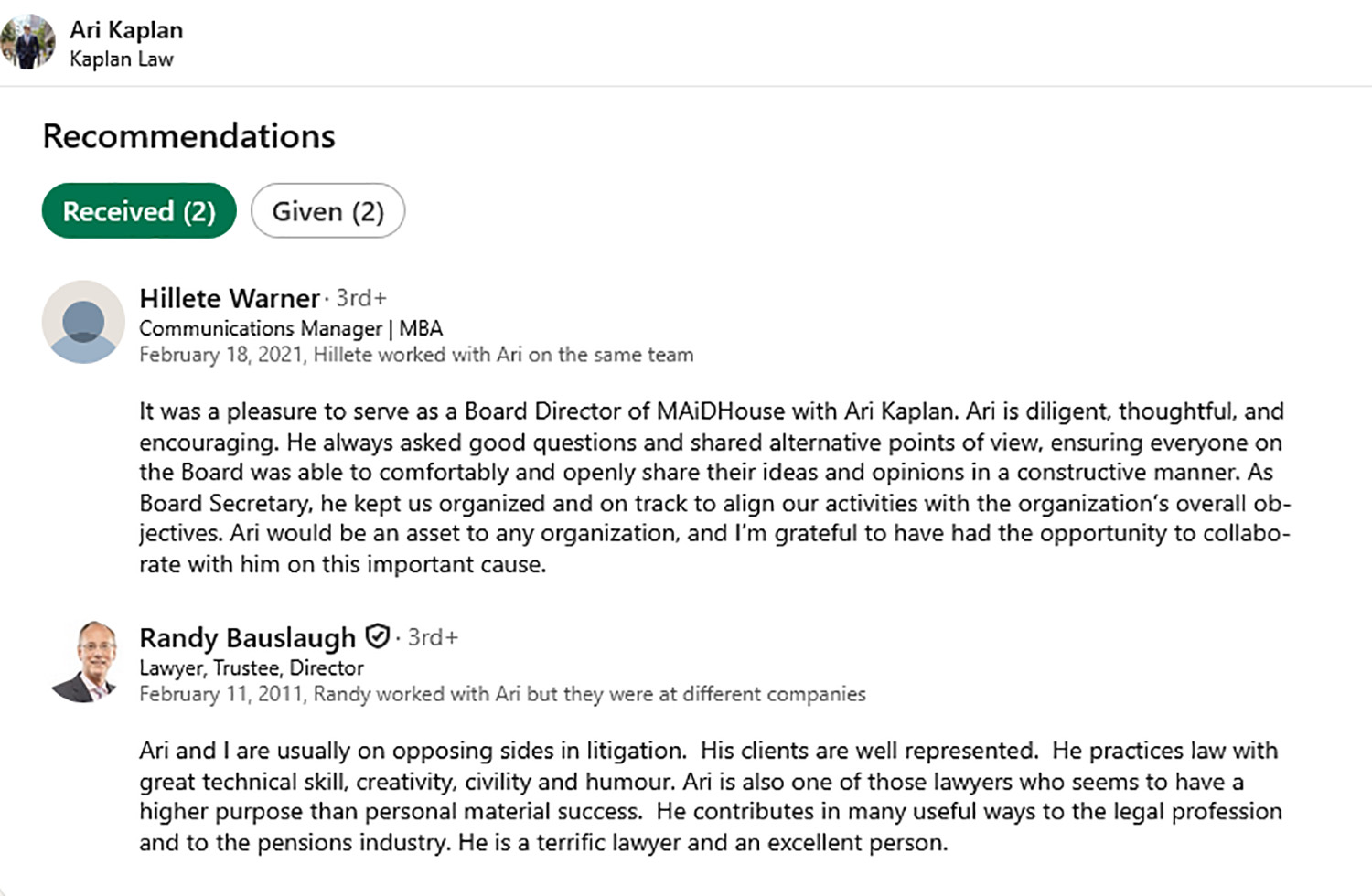1372x896 pixels.
Task: Click the Lawyer, Trustee, Director headline
Action: click(252, 667)
